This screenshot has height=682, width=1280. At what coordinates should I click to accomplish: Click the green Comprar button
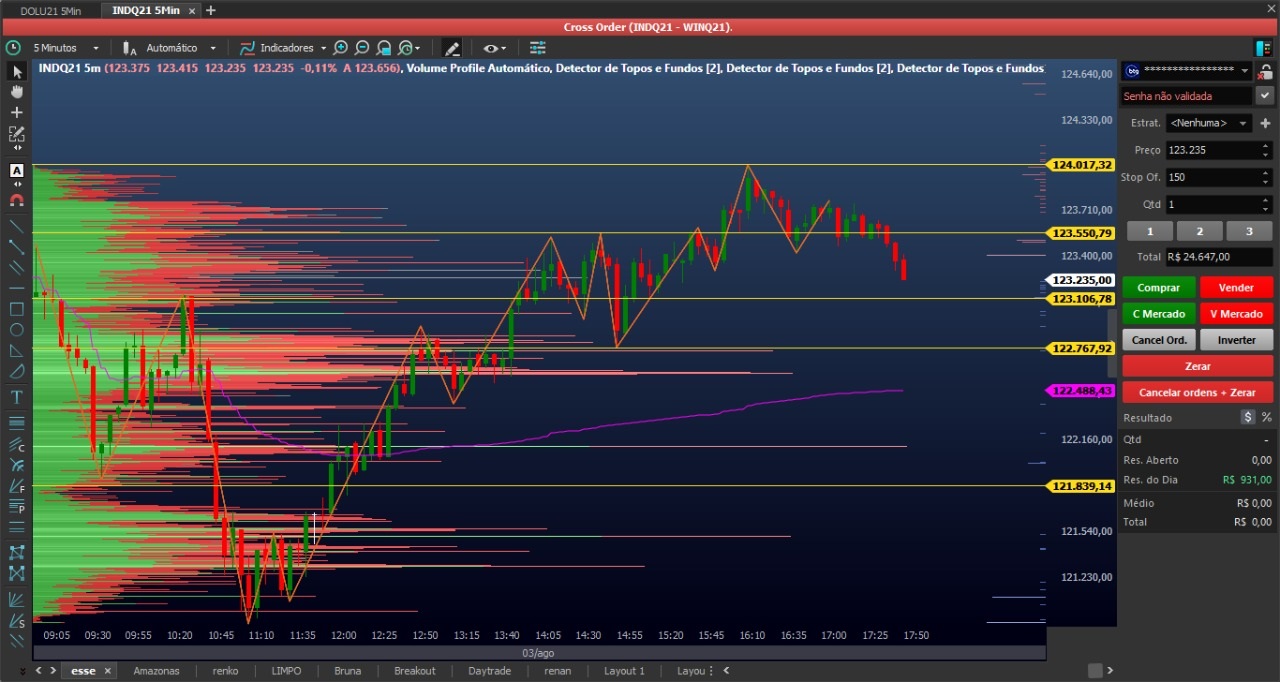[1158, 288]
